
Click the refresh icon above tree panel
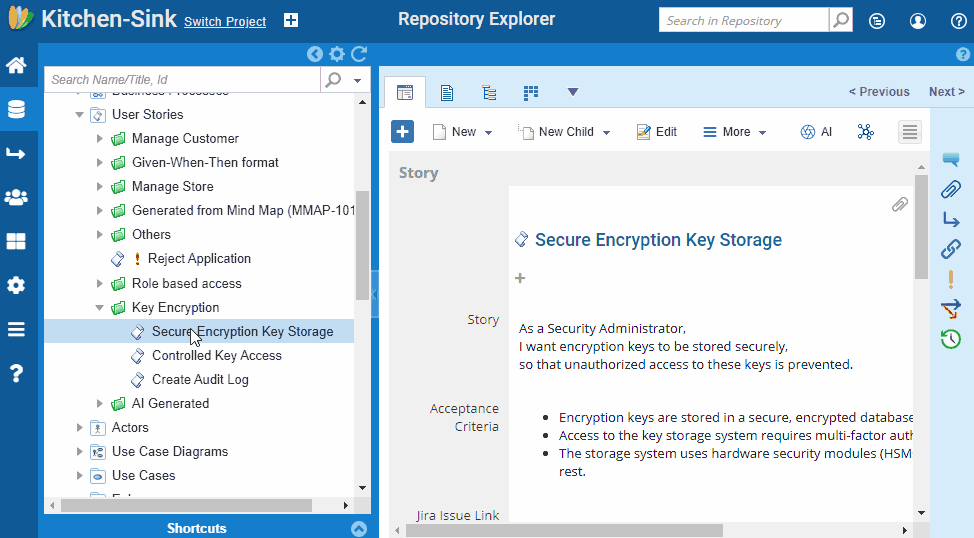(359, 54)
